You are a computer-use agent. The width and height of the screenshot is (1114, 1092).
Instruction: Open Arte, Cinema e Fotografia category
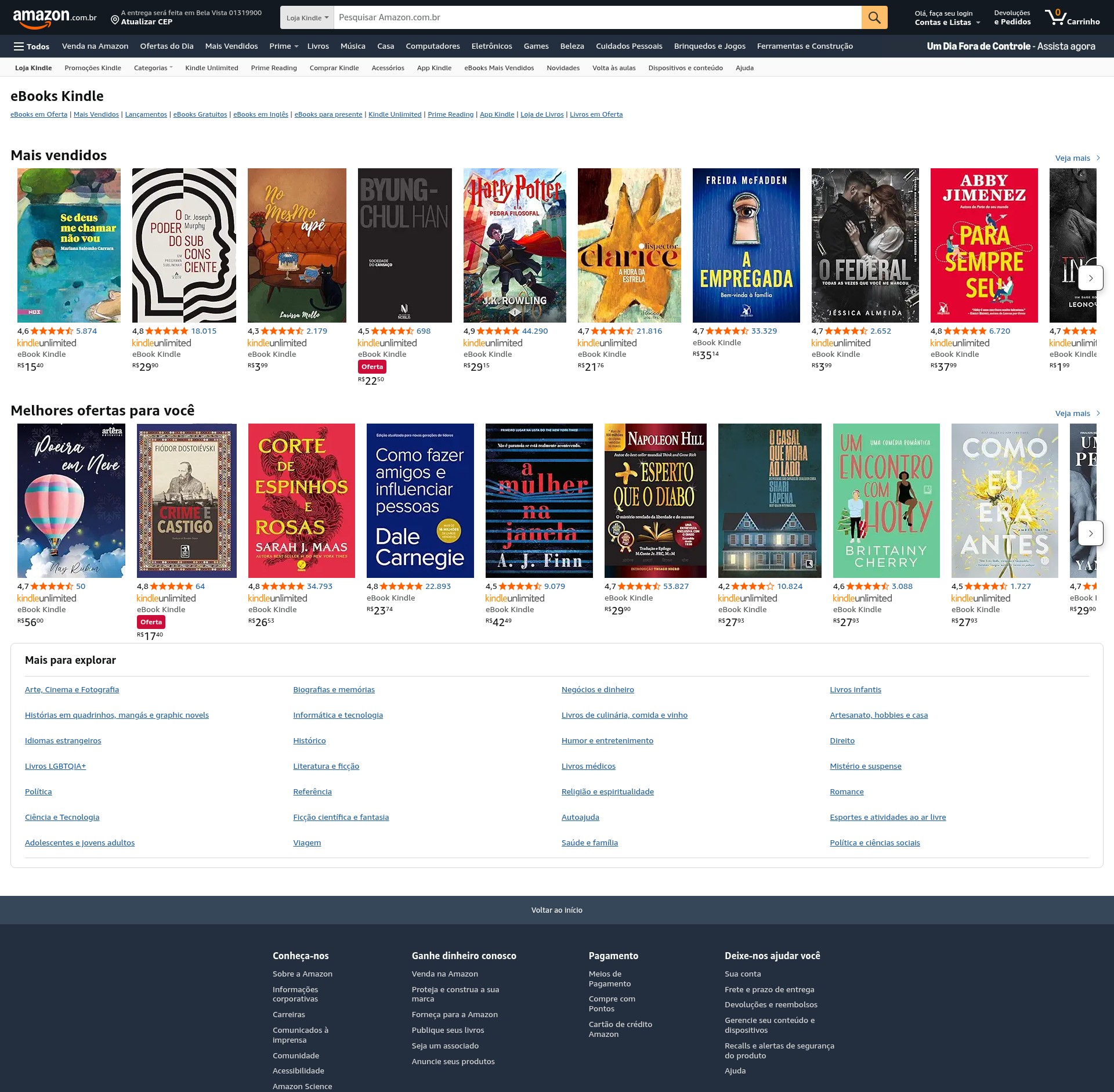[x=72, y=689]
